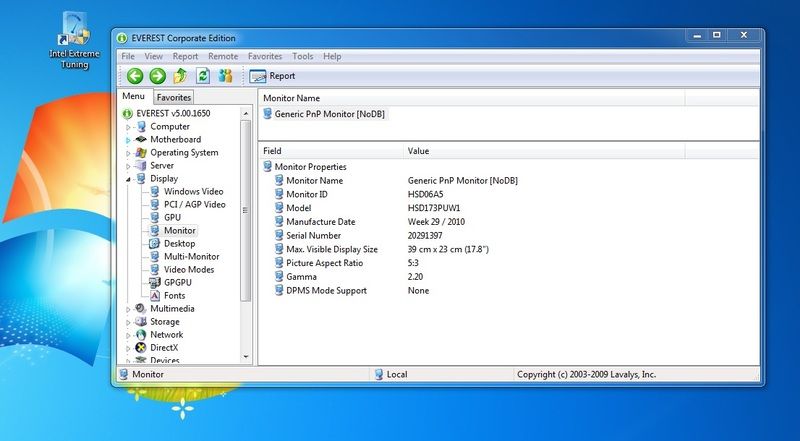Click the EVEREST title bar app icon
Viewport: 800px width, 441px height.
121,38
